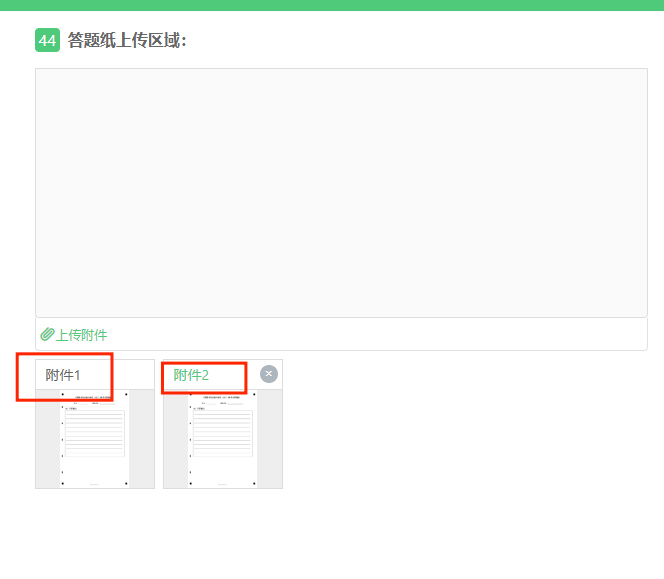Image resolution: width=664 pixels, height=579 pixels.
Task: Click the lined table in 附件2 thumbnail
Action: 223,433
